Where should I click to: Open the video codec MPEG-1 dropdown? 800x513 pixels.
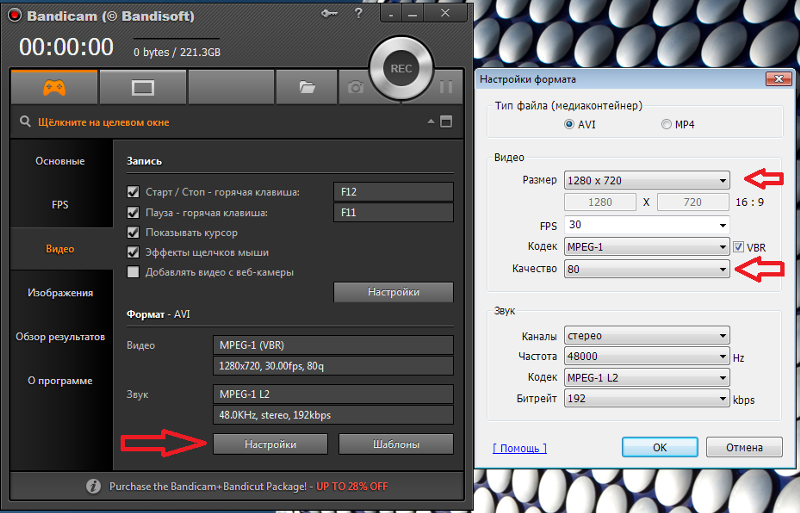646,247
